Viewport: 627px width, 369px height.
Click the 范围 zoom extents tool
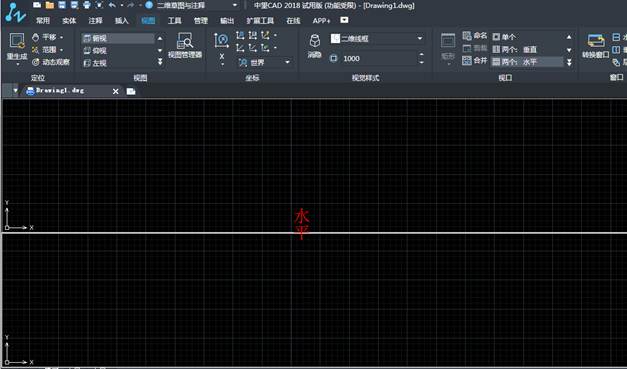48,50
